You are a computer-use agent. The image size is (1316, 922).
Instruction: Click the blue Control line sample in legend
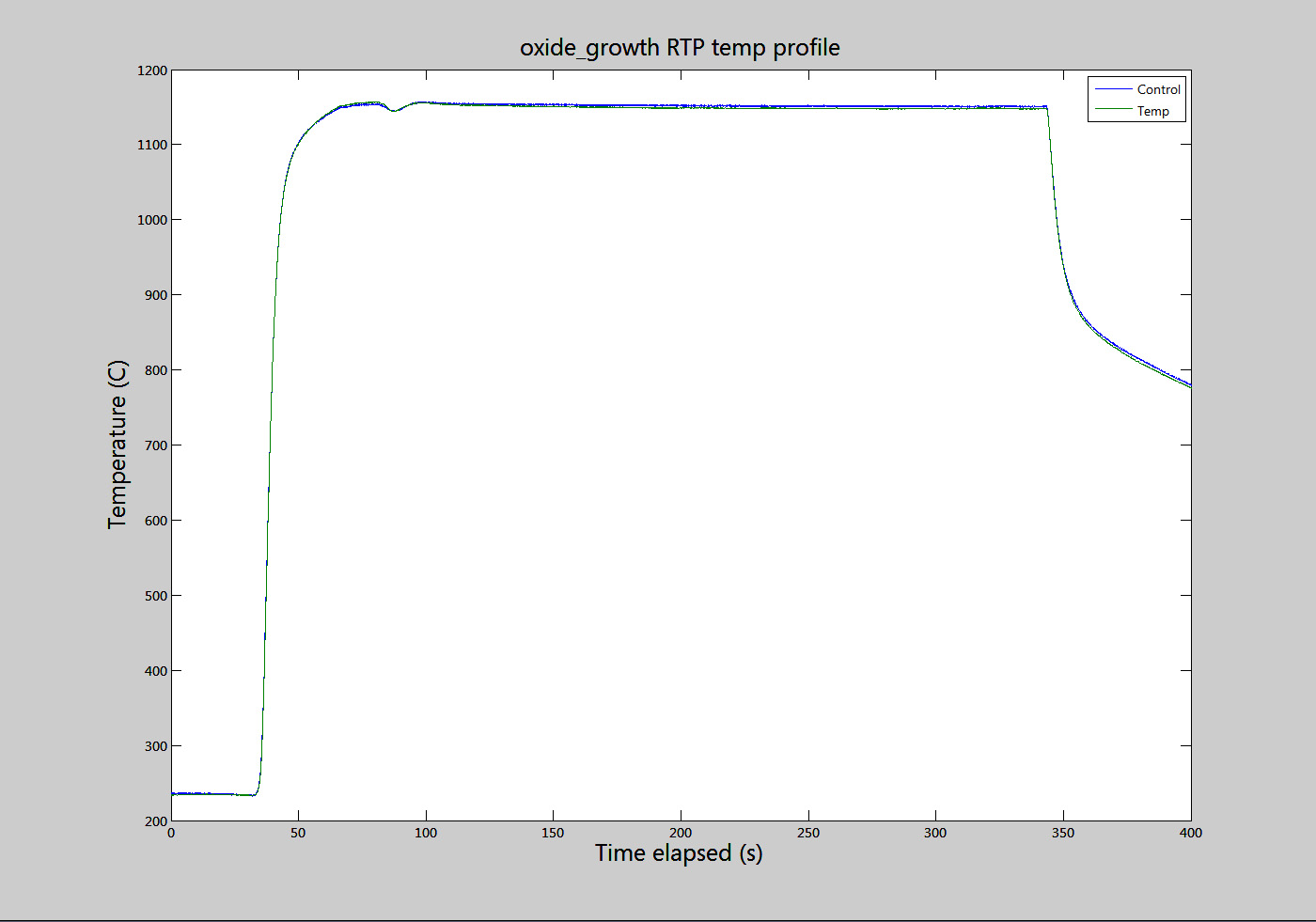click(1113, 89)
